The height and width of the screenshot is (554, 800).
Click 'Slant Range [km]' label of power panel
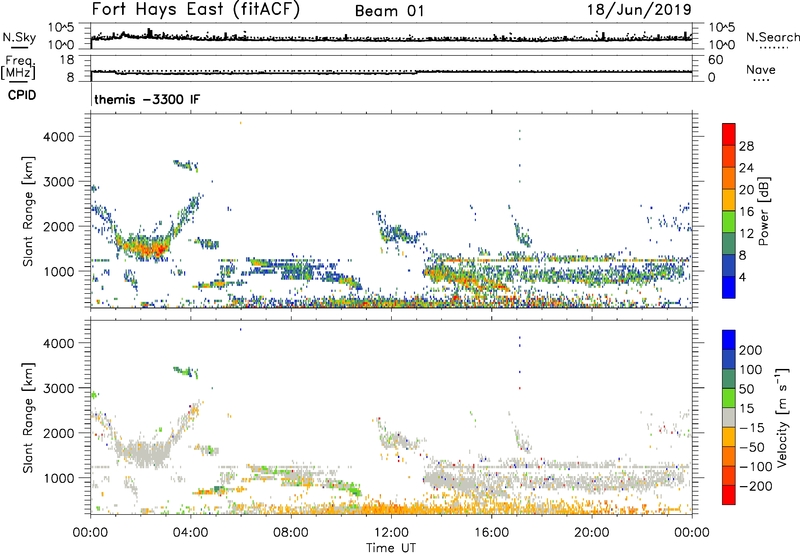(28, 211)
